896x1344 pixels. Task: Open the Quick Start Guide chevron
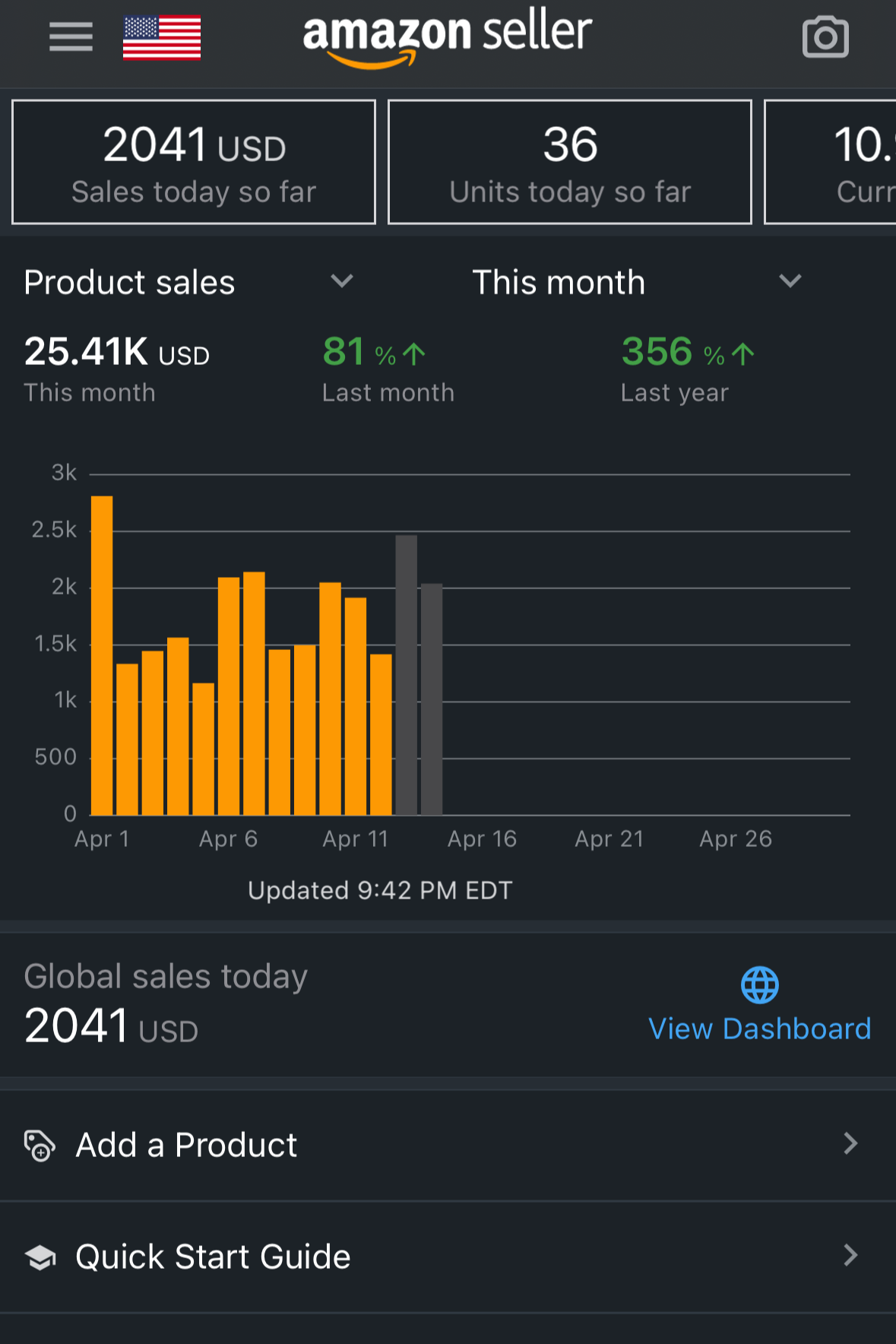[x=850, y=1256]
